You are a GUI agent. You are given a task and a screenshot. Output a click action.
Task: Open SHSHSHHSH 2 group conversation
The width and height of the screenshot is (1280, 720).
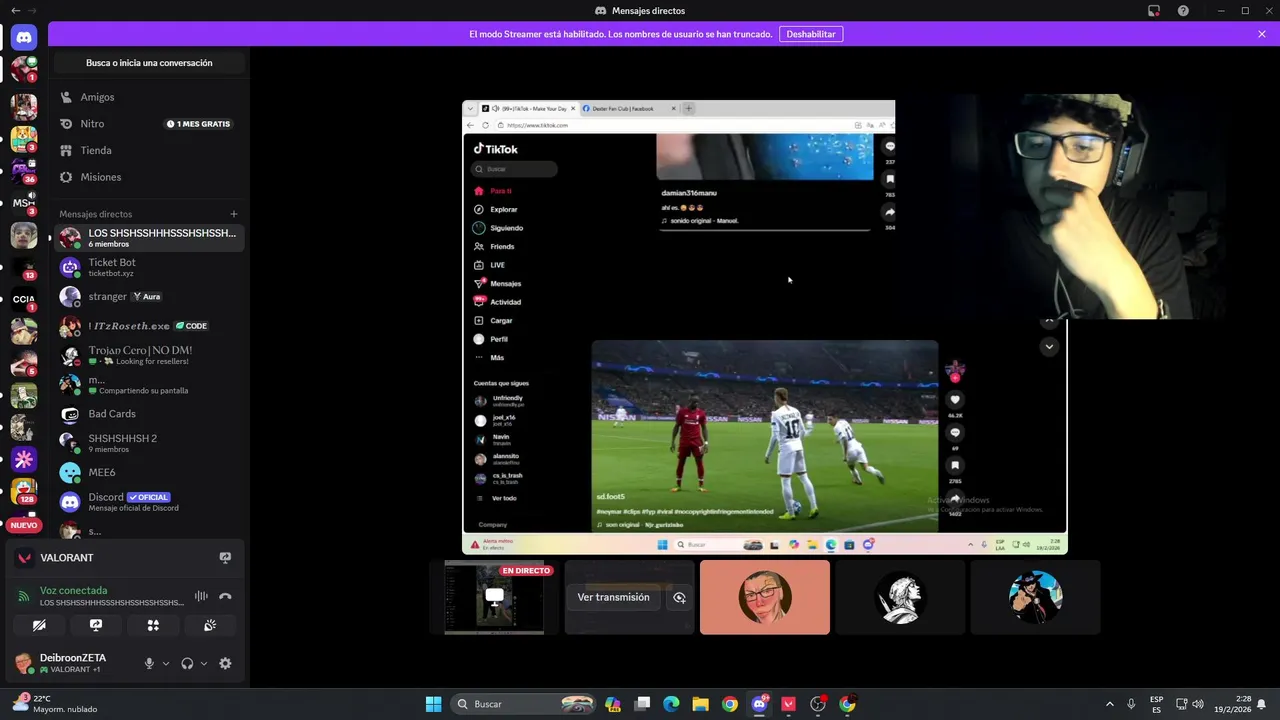pos(149,443)
